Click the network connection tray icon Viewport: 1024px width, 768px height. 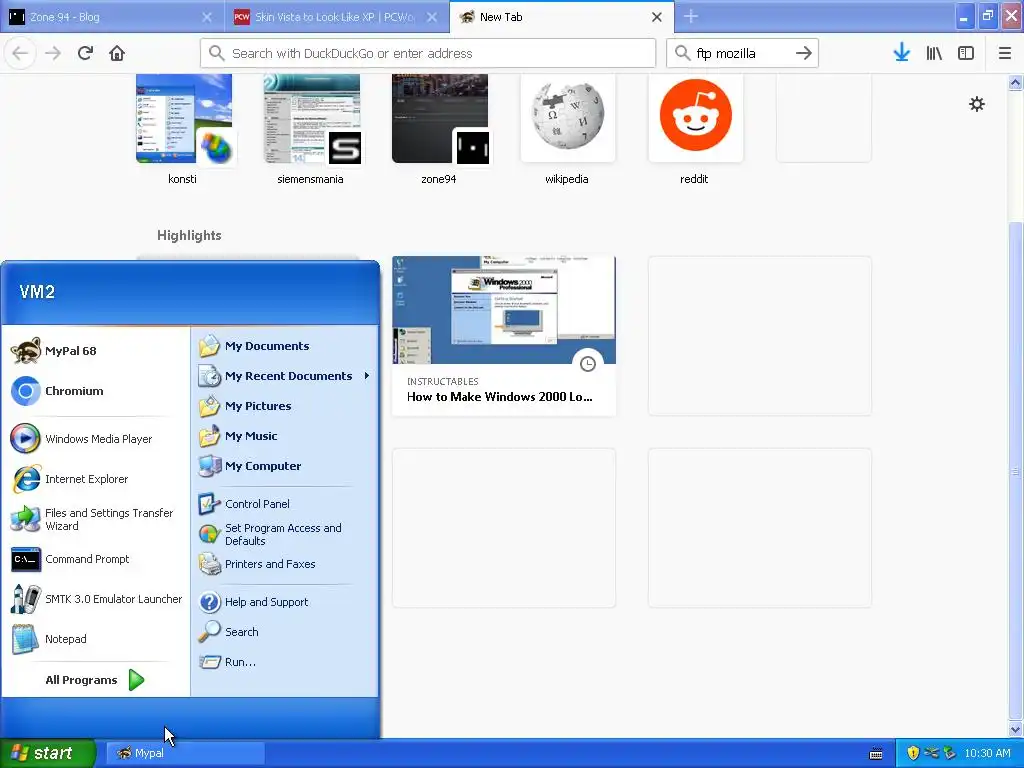[x=931, y=753]
